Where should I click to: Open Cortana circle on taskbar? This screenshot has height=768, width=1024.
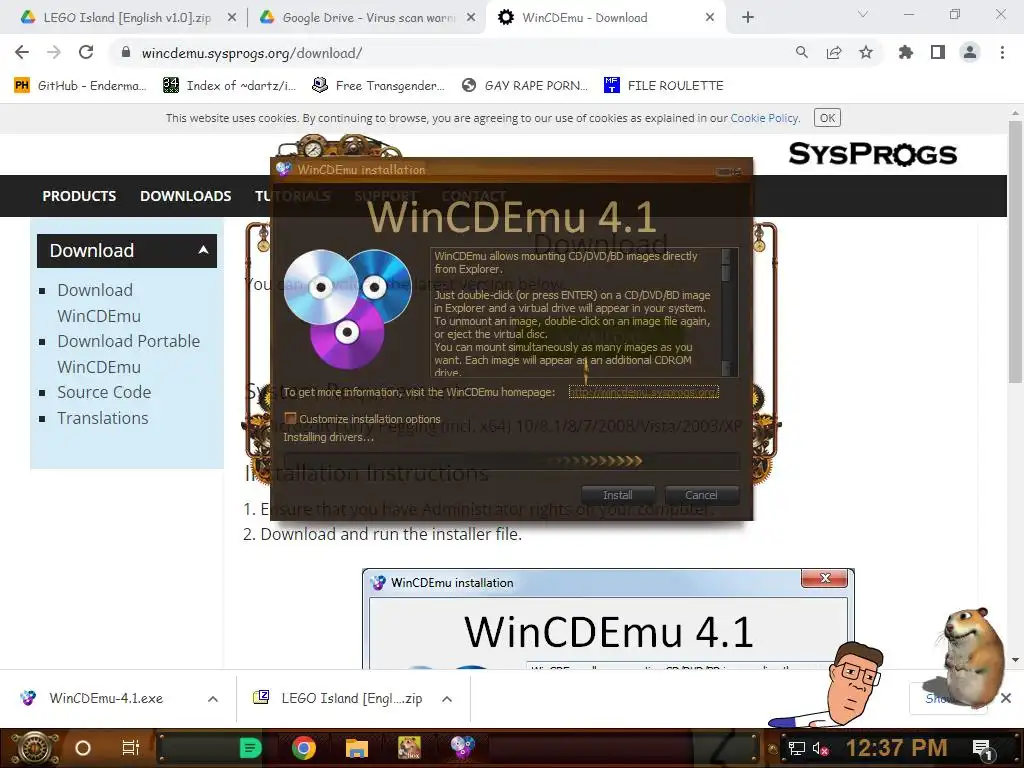click(x=82, y=748)
